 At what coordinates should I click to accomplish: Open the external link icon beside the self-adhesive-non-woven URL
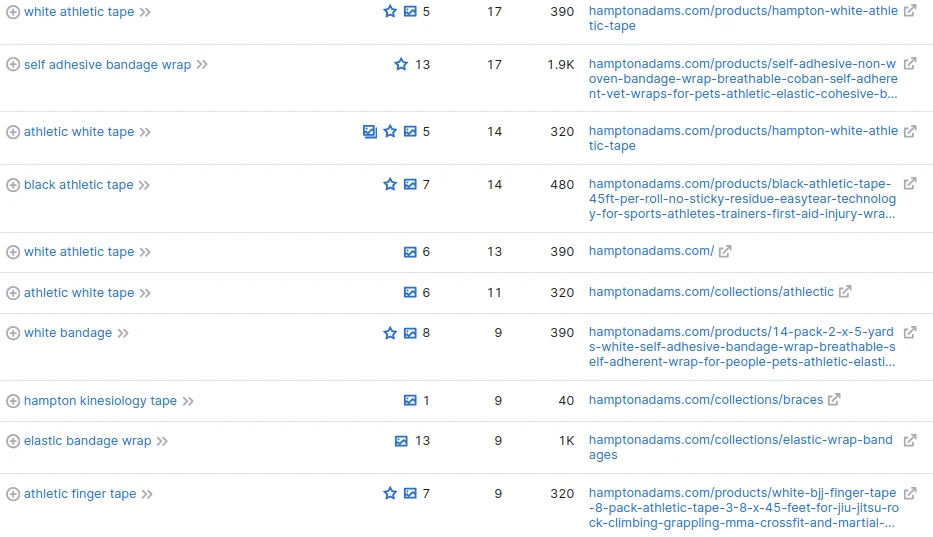pyautogui.click(x=910, y=64)
